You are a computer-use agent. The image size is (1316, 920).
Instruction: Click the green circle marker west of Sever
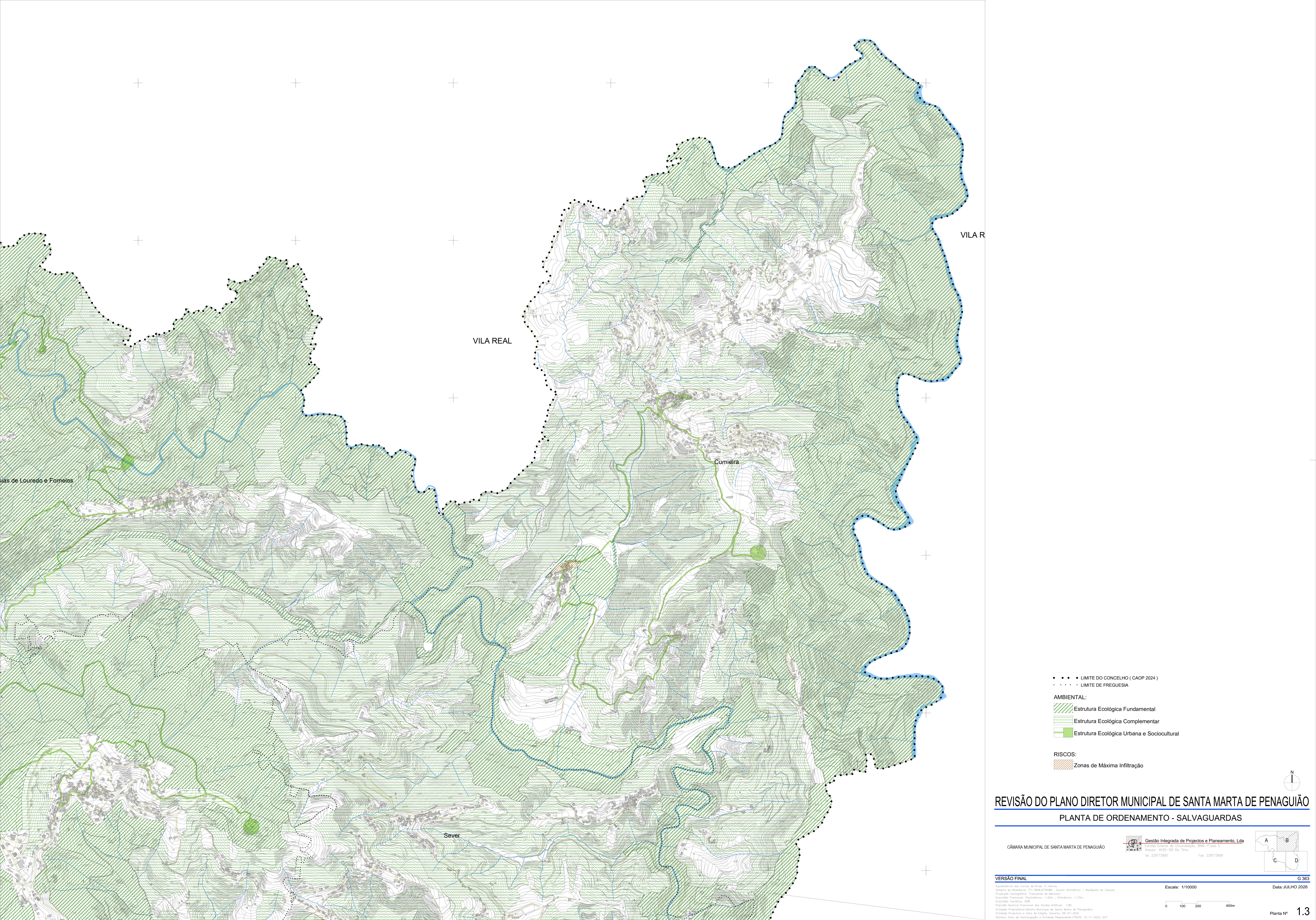click(251, 826)
